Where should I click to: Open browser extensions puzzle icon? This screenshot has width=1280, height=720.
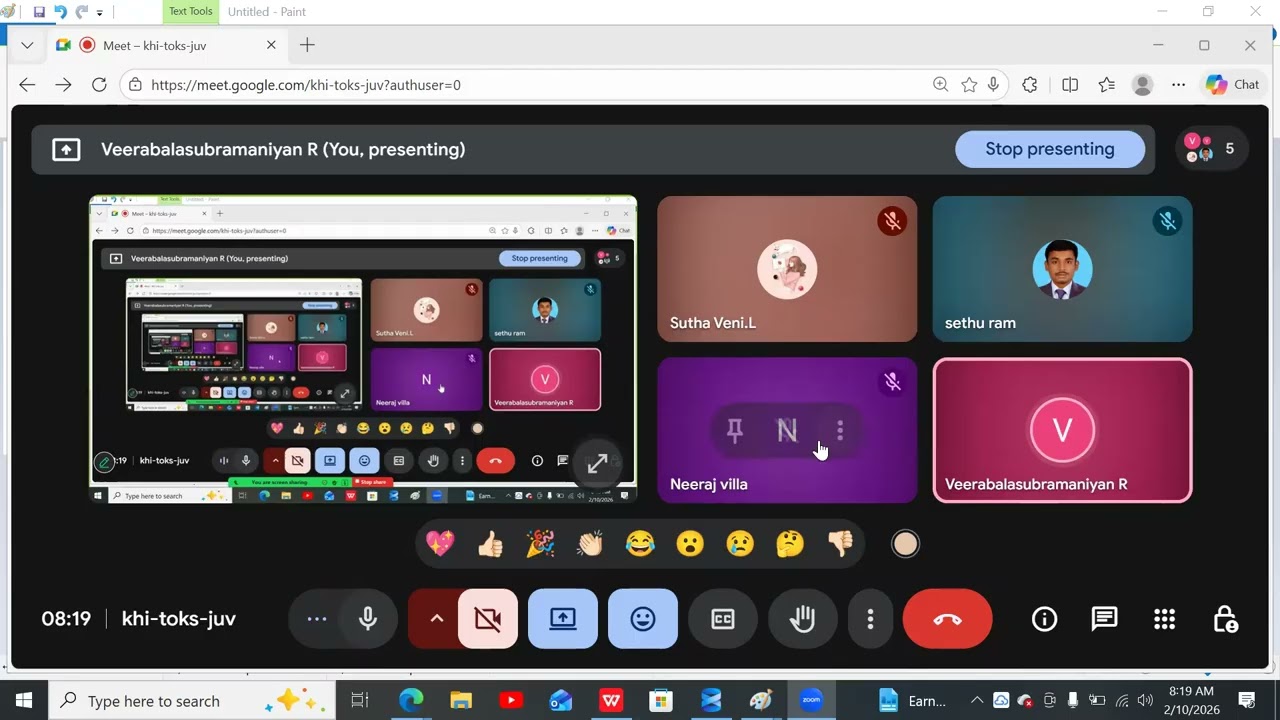pyautogui.click(x=1030, y=85)
